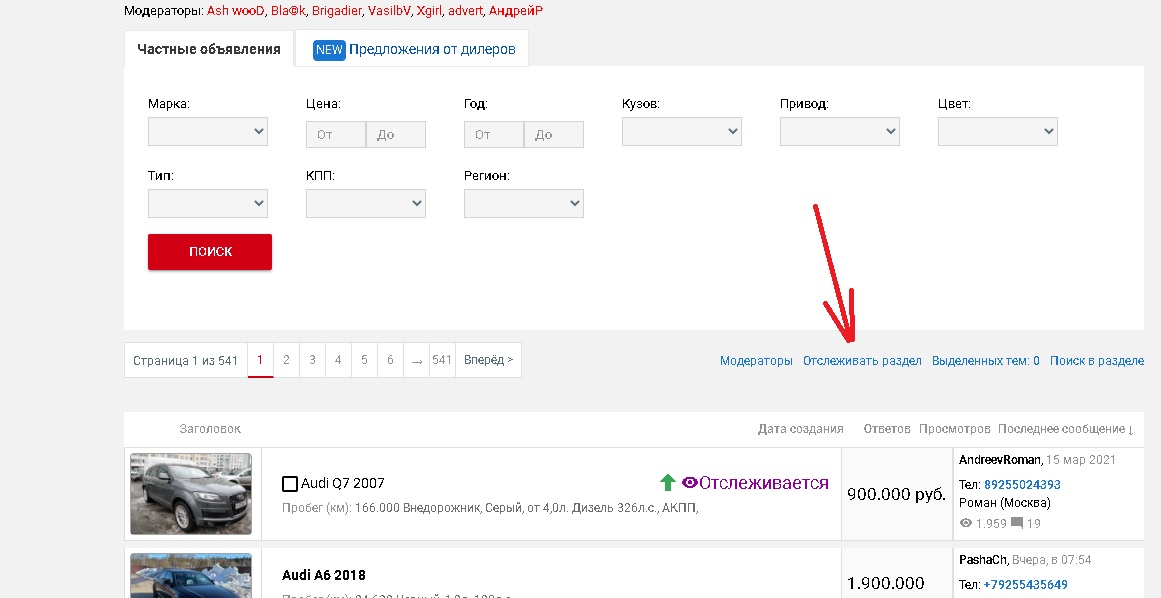The height and width of the screenshot is (598, 1161).
Task: Click Выделенных тем: 0 link
Action: point(986,361)
